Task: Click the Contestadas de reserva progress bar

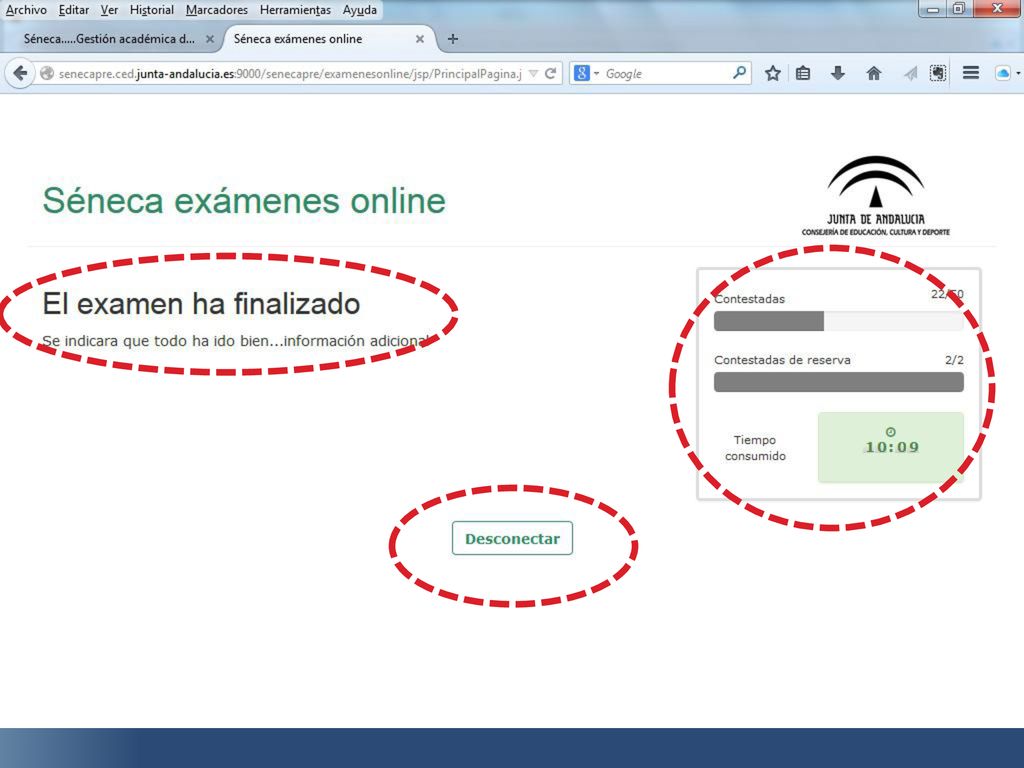Action: [x=839, y=382]
